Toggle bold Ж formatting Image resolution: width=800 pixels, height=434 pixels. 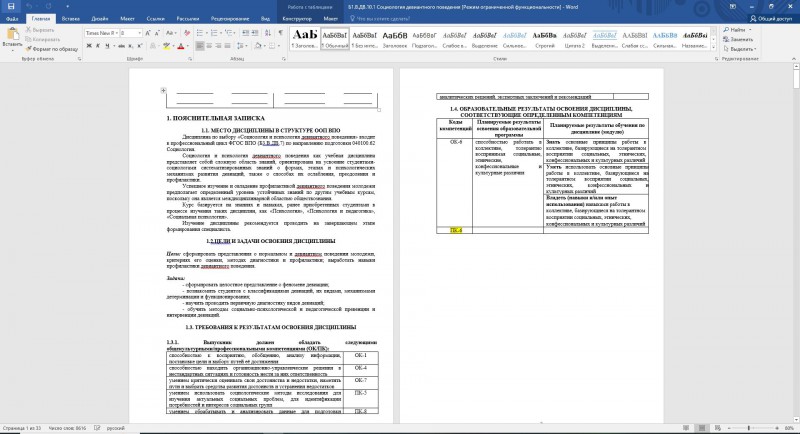coord(89,46)
